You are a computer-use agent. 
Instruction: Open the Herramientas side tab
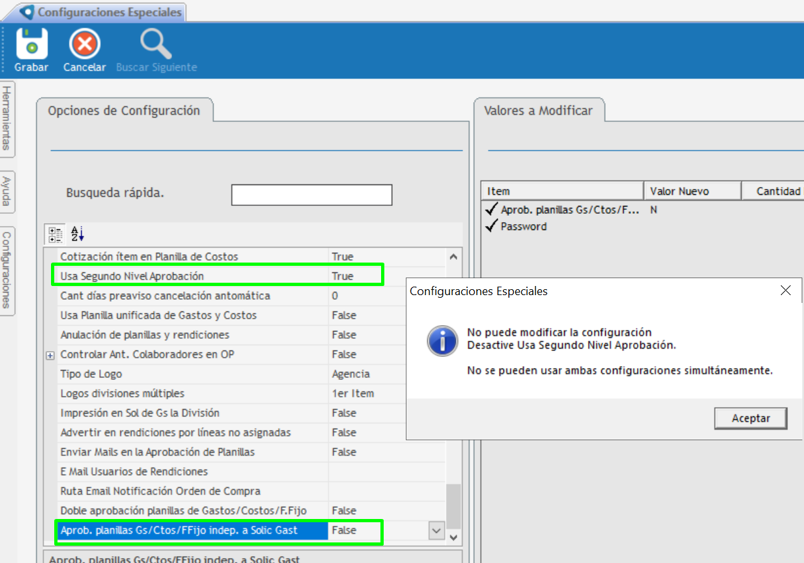click(x=7, y=118)
